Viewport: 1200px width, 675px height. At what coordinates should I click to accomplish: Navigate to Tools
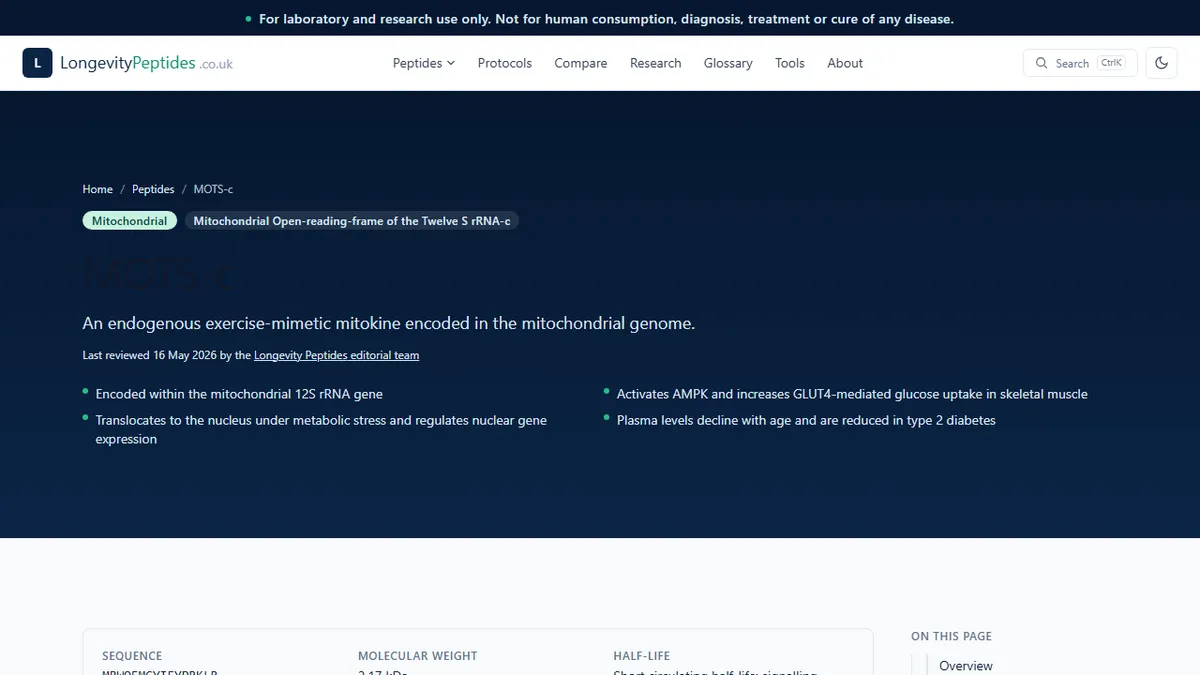click(x=790, y=63)
